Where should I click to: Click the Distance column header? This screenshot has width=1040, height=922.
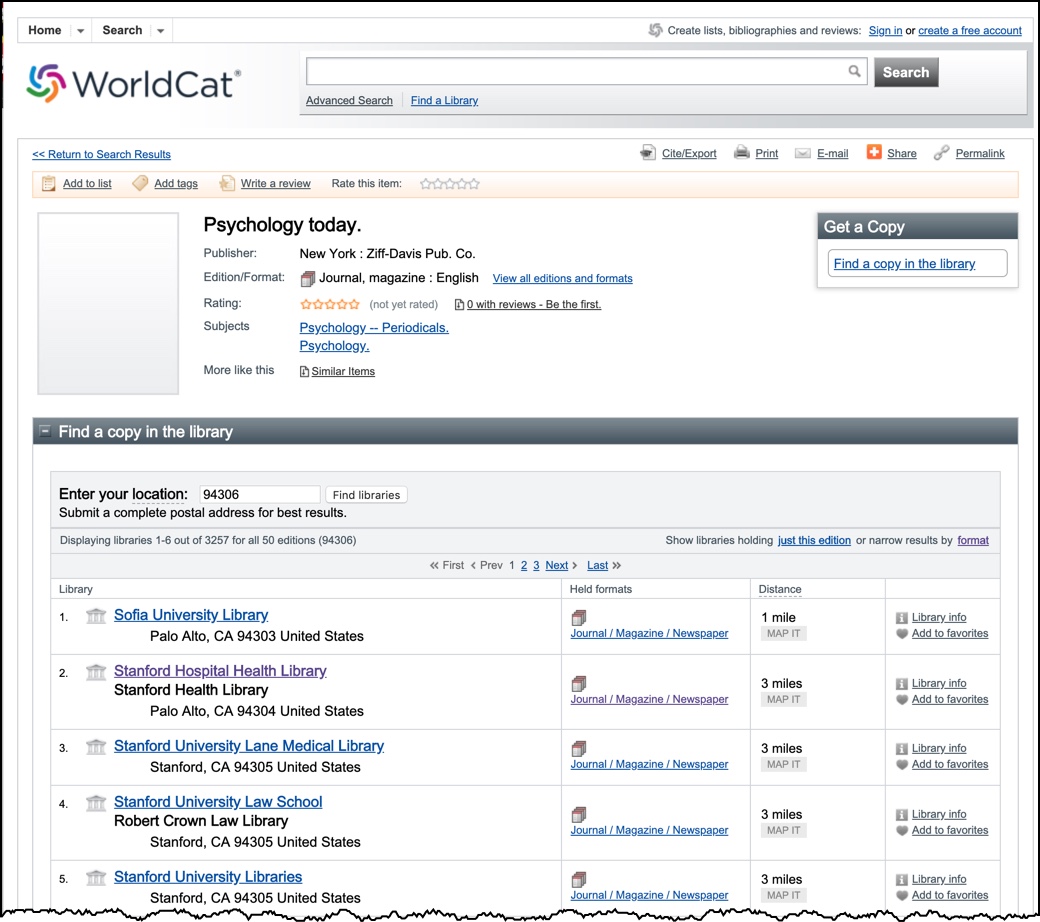click(780, 589)
